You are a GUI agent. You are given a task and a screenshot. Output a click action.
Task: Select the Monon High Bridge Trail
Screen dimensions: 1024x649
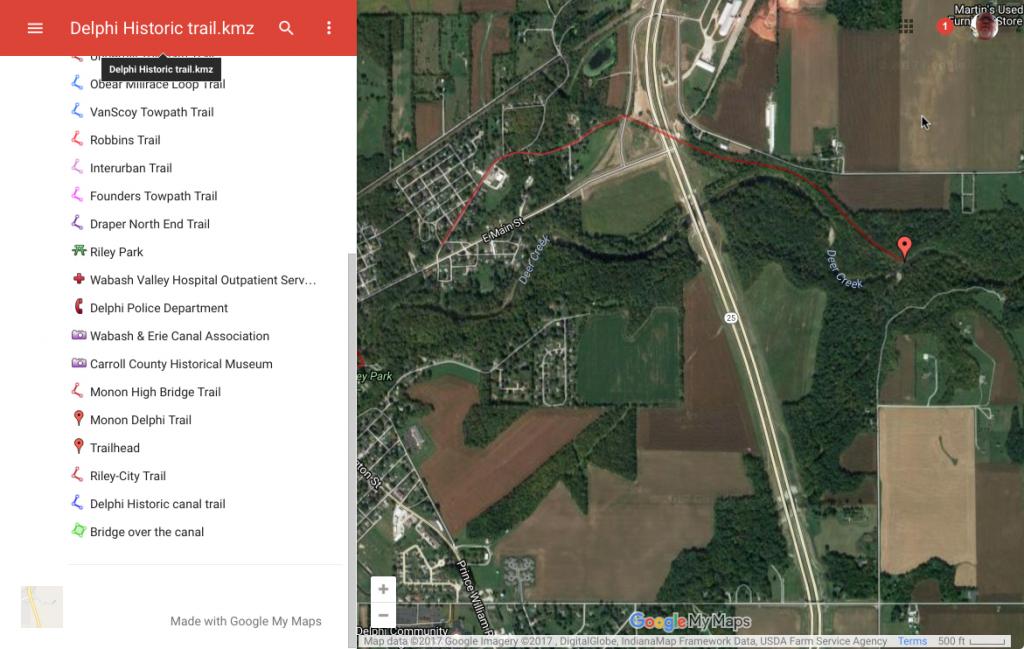tap(155, 392)
